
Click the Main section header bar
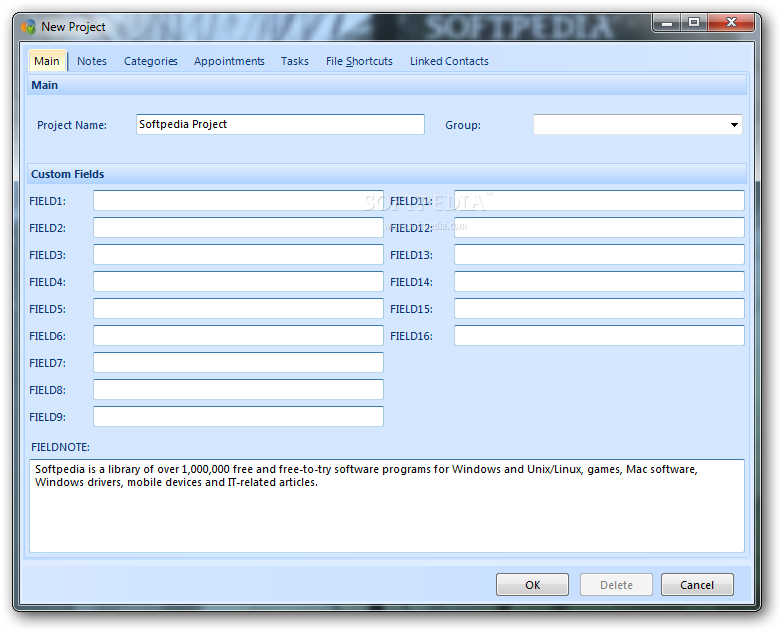click(x=387, y=85)
